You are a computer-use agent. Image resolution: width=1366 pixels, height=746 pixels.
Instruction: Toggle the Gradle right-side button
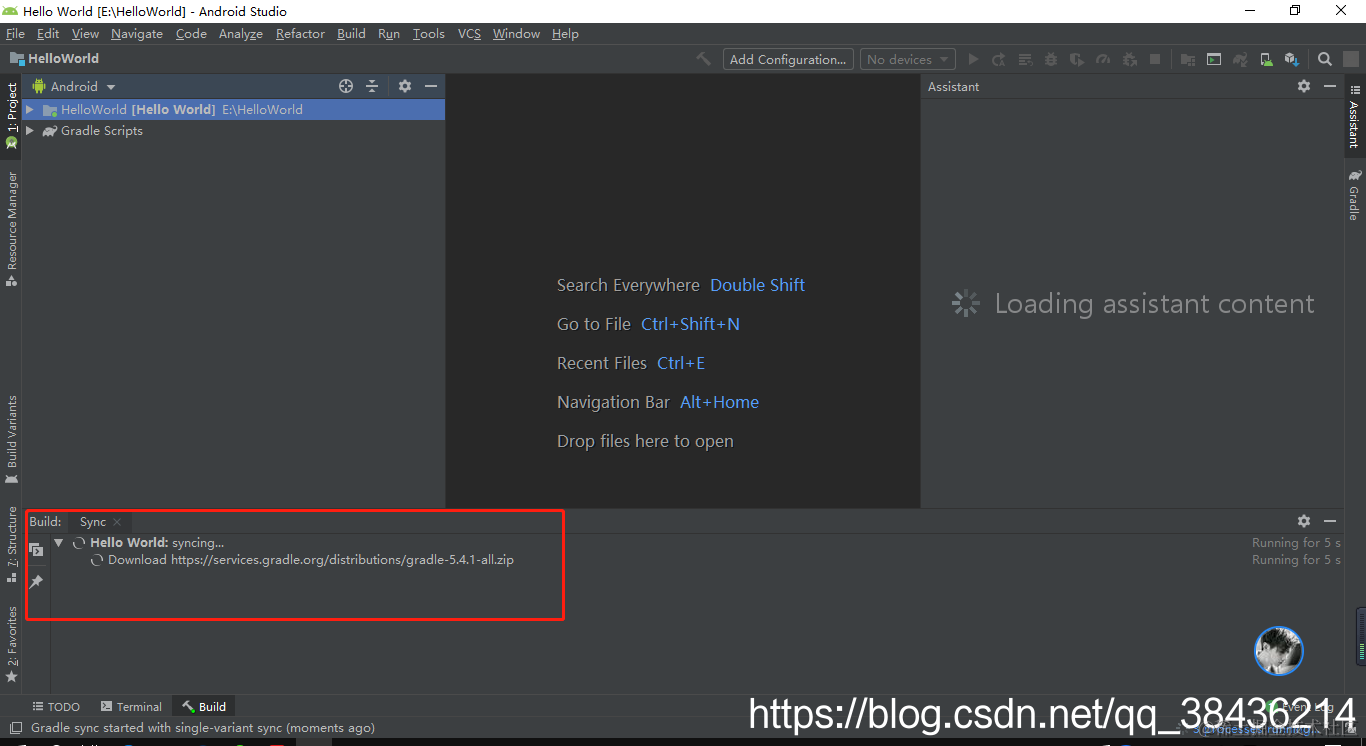click(1354, 195)
